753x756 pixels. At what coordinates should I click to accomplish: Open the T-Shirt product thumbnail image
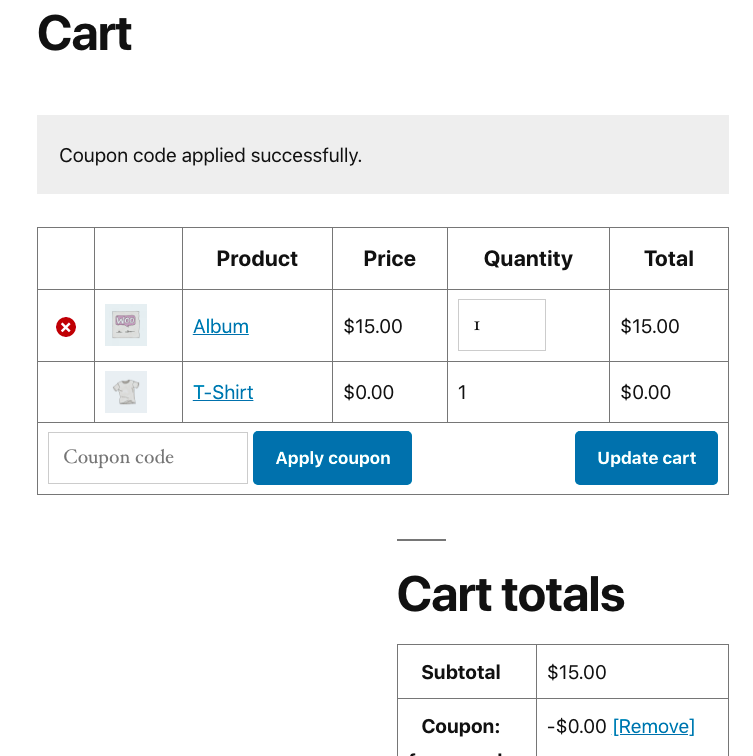click(x=126, y=392)
